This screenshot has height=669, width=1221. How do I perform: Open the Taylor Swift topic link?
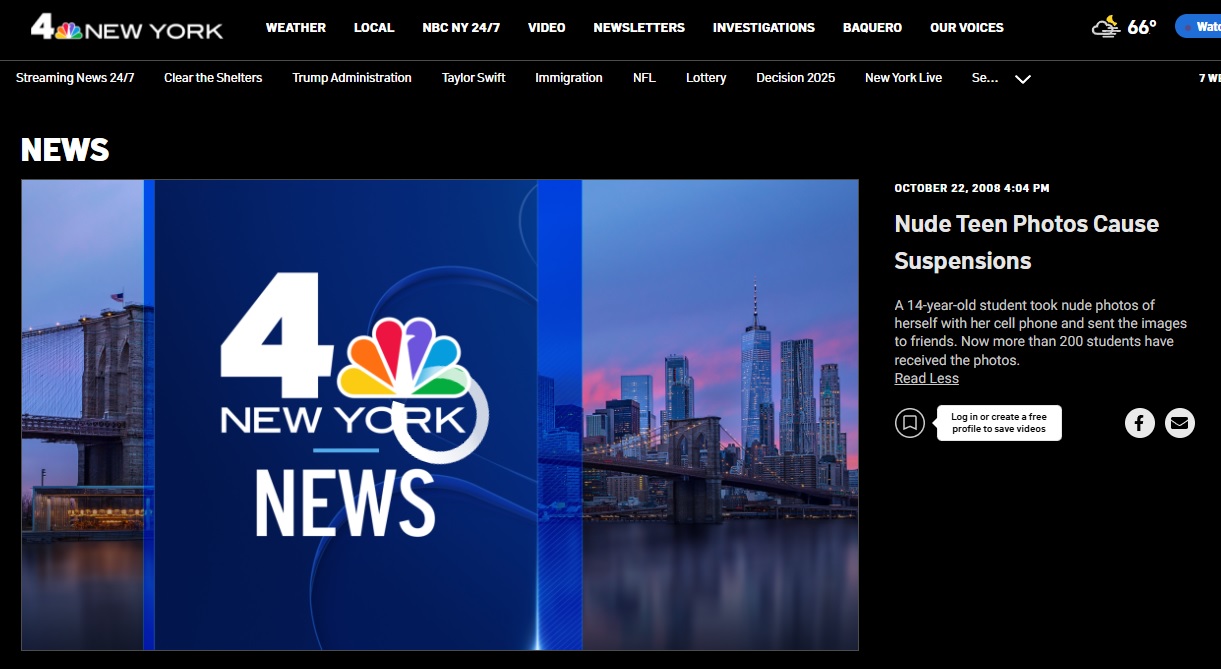(x=474, y=78)
